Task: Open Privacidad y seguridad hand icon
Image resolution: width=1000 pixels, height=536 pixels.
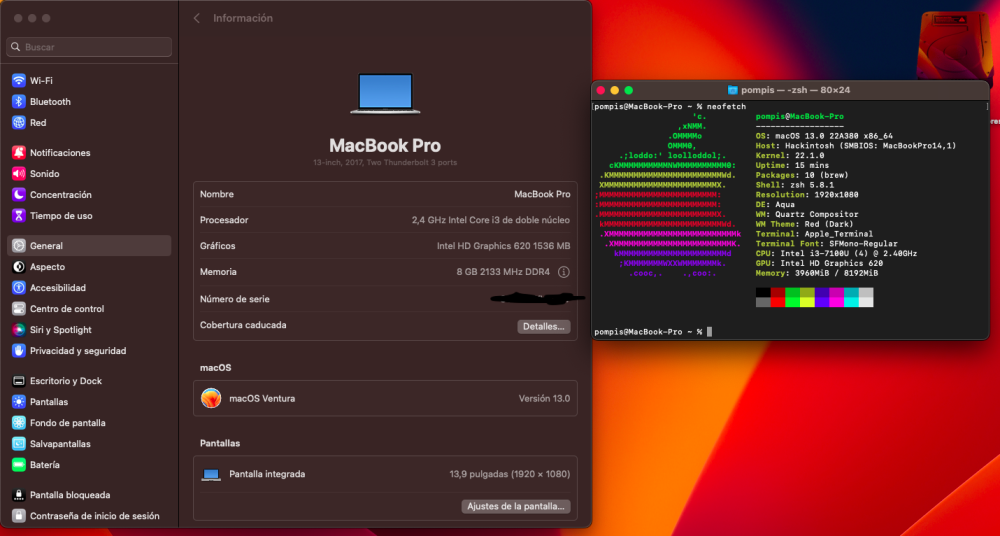Action: click(18, 352)
